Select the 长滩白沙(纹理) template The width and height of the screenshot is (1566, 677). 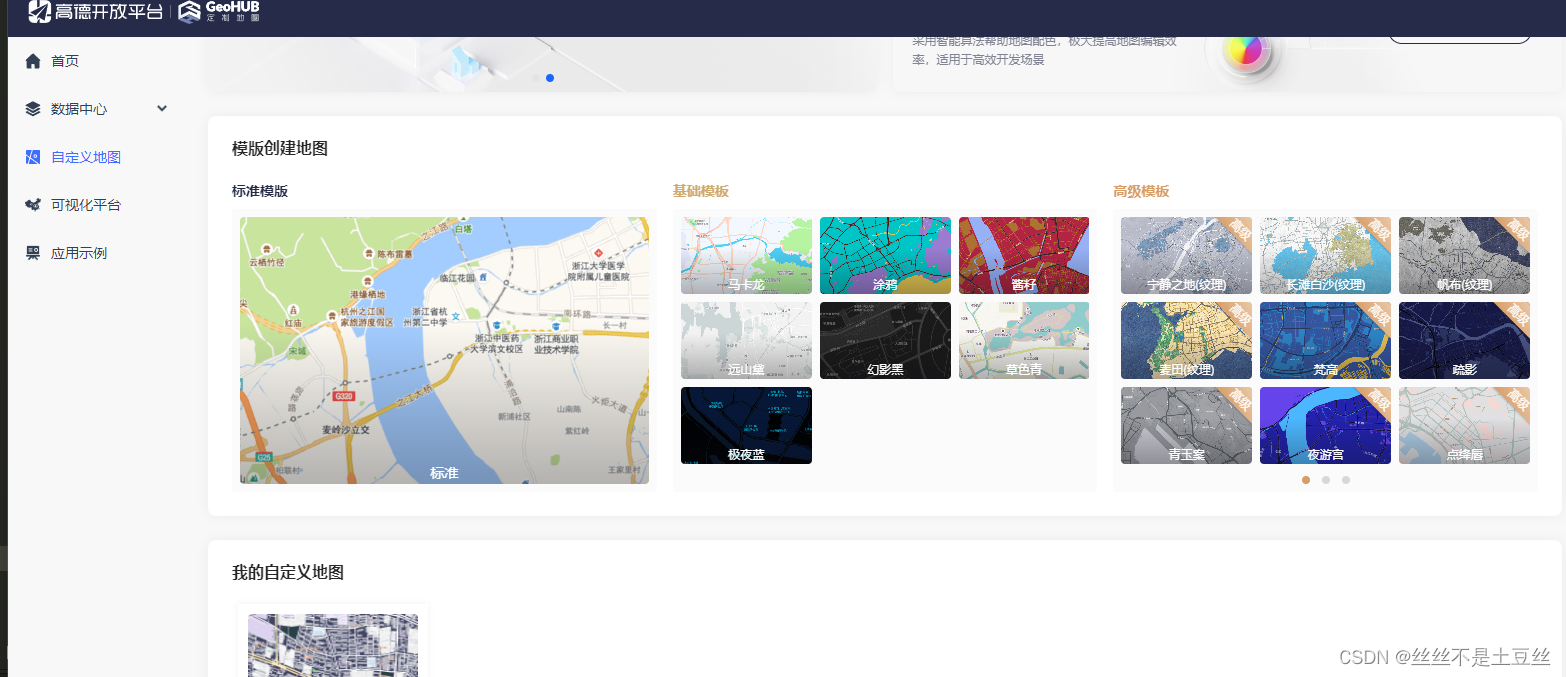(1325, 255)
